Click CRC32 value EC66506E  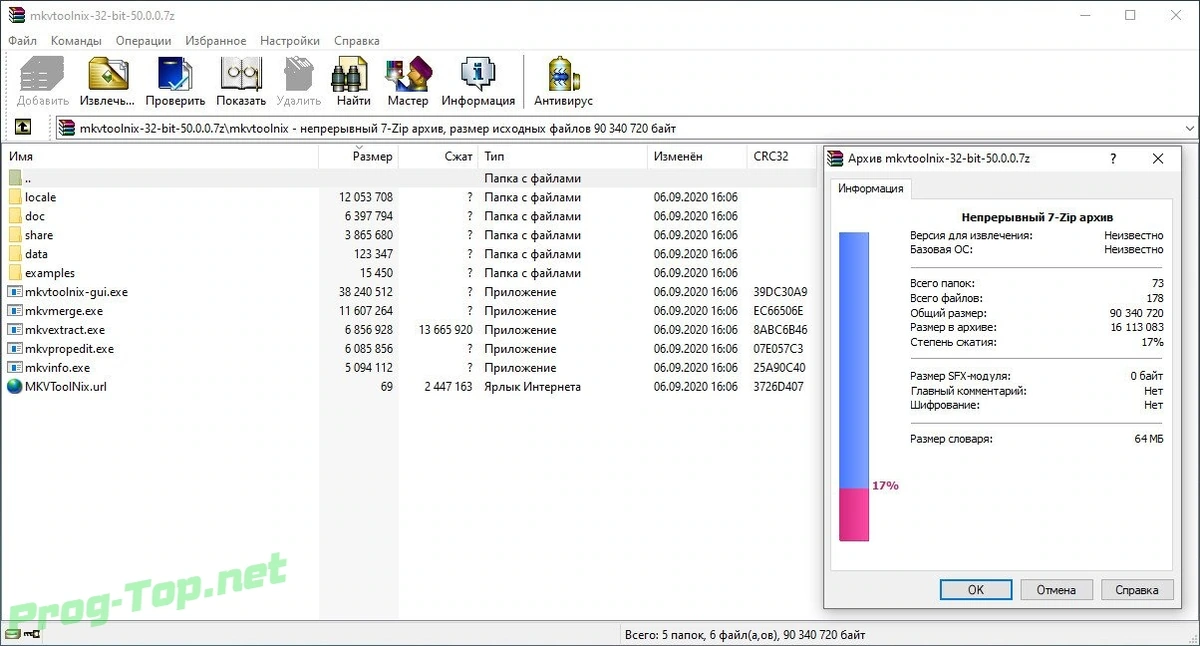(780, 311)
